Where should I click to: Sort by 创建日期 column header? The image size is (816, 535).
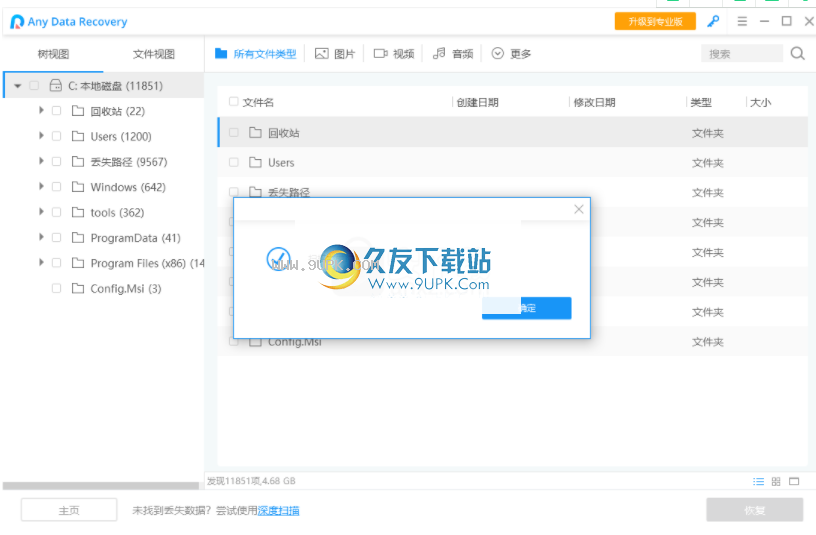click(x=477, y=102)
